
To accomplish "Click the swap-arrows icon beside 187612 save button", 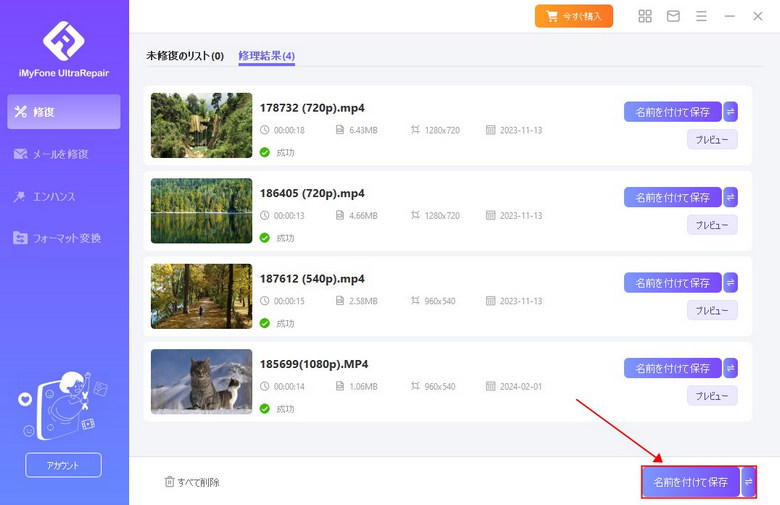I will tap(730, 283).
